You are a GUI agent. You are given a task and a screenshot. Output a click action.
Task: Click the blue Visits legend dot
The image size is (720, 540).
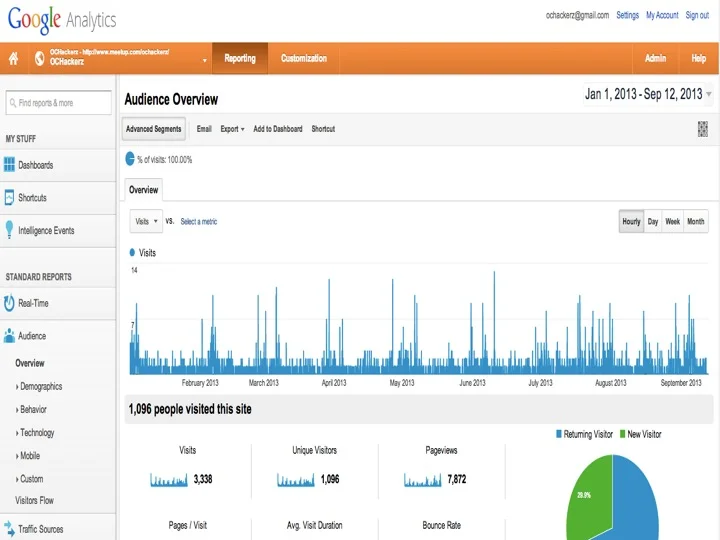[x=132, y=253]
